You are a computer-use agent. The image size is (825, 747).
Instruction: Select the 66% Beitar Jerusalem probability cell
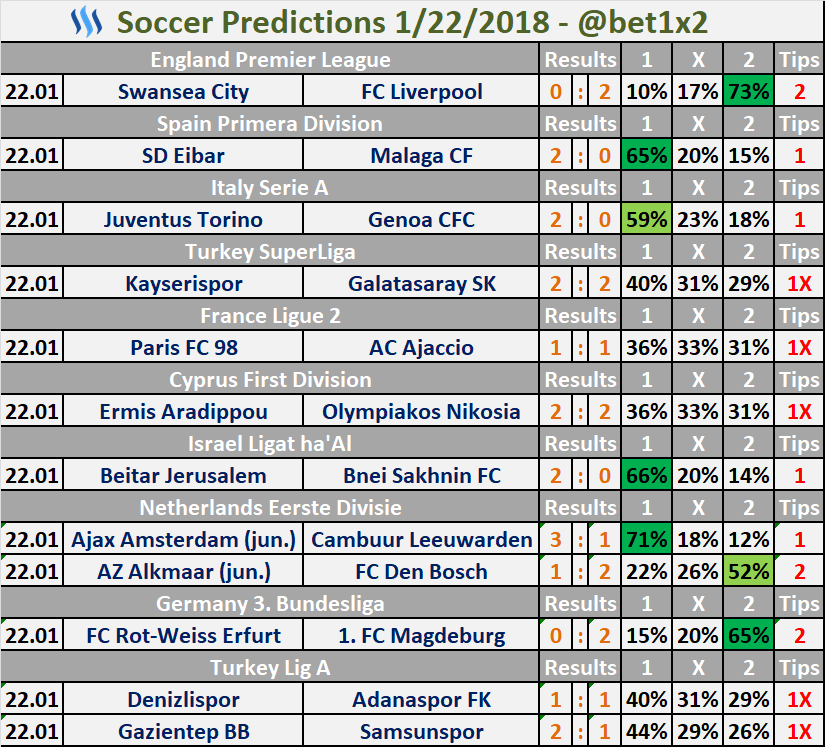(x=646, y=476)
